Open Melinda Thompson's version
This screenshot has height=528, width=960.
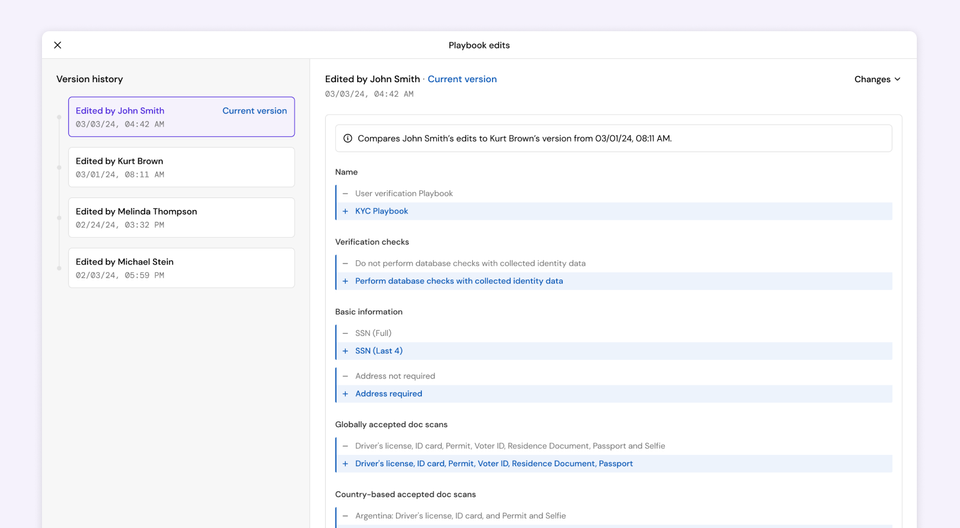click(181, 217)
